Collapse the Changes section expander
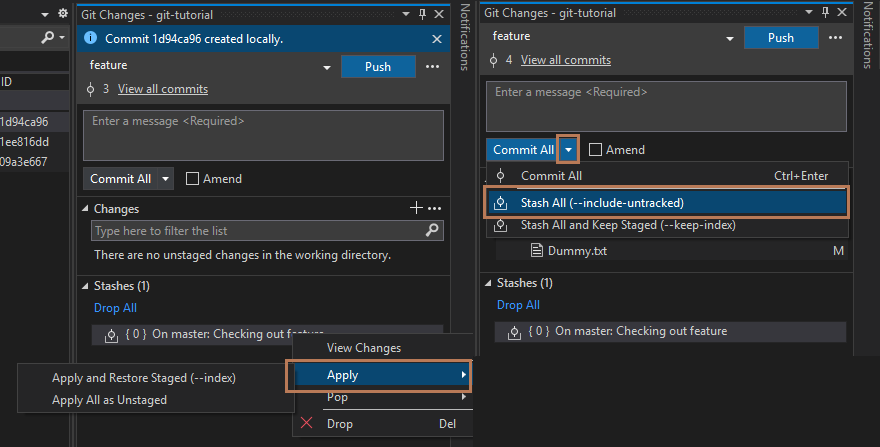The image size is (880, 447). click(85, 208)
